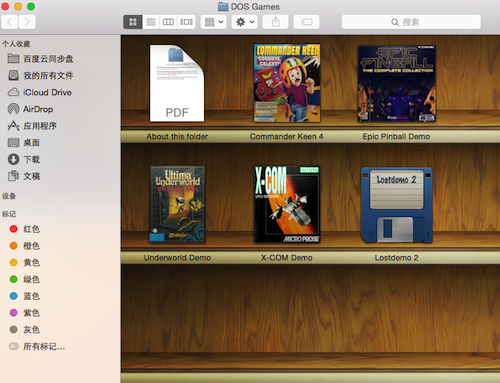Select the red 红色 tag dot
The image size is (500, 383).
(x=13, y=229)
